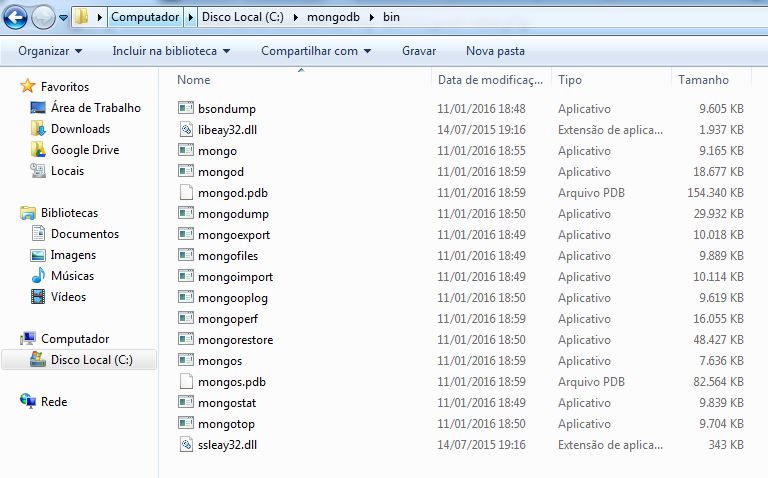Click the Gravar toolbar button

point(419,51)
